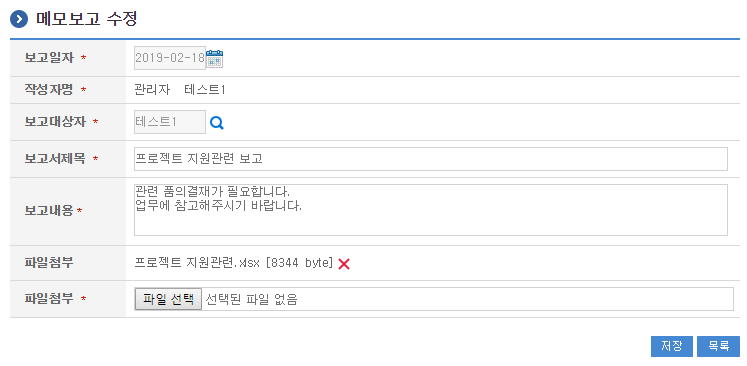The image size is (747, 366).
Task: Focus the 보고대상자 input field
Action: (x=170, y=122)
